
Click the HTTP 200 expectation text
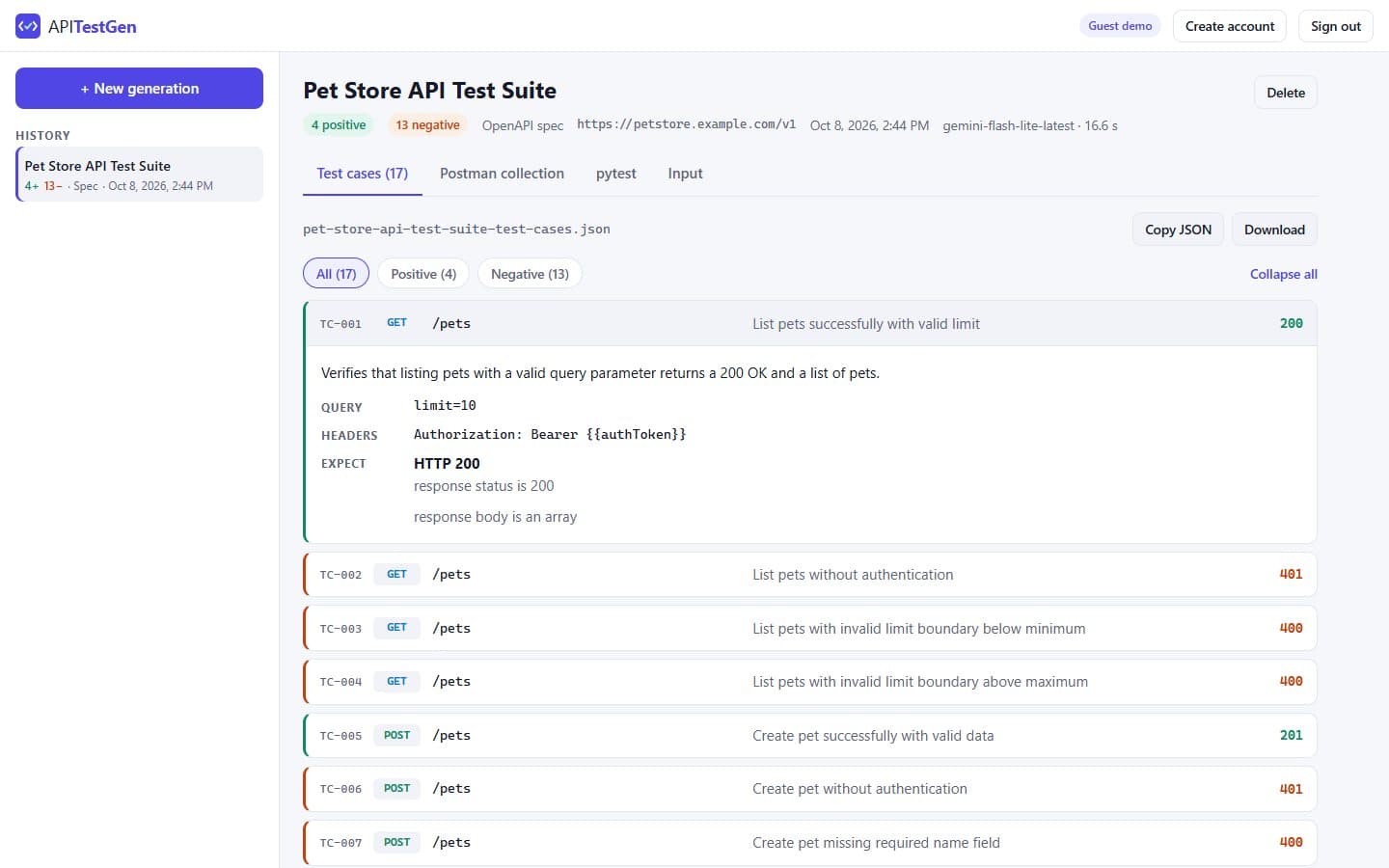point(447,464)
